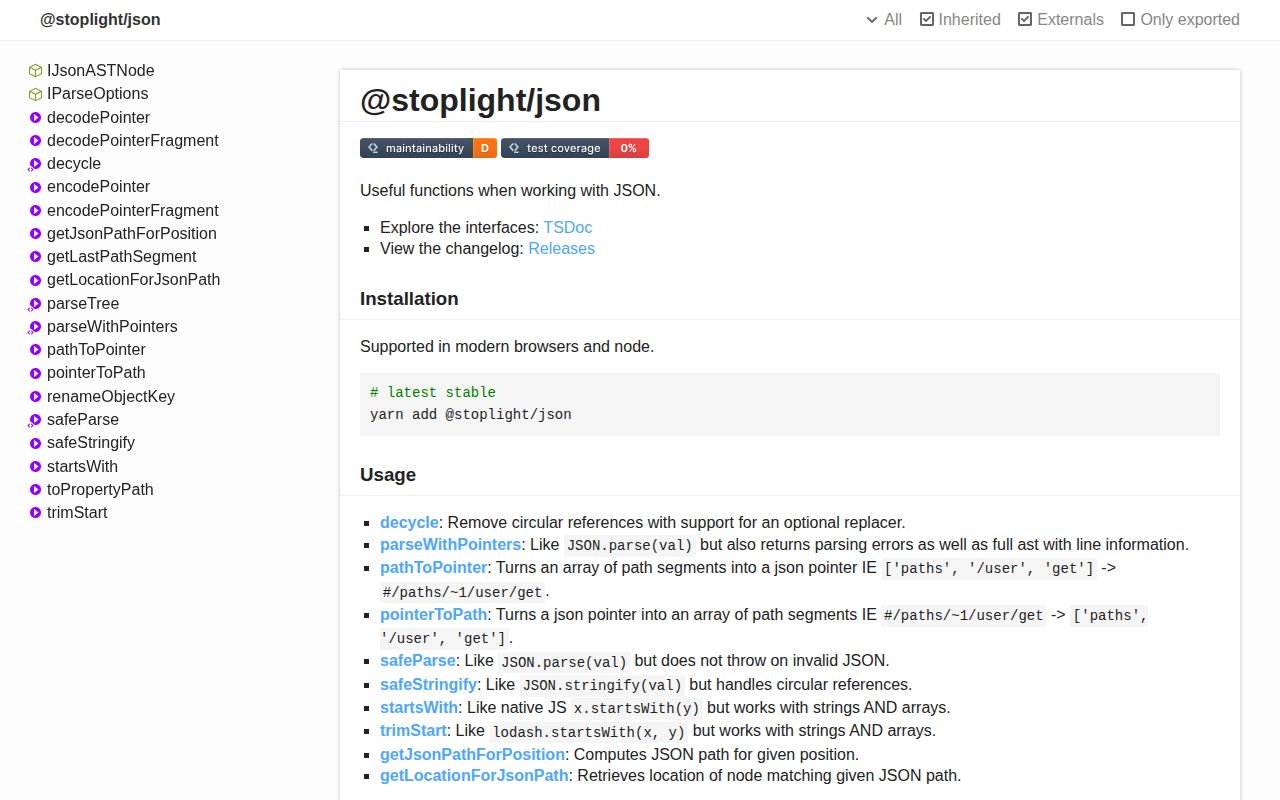Screen dimensions: 1280x800
Task: Click the Usage section heading
Action: [388, 475]
